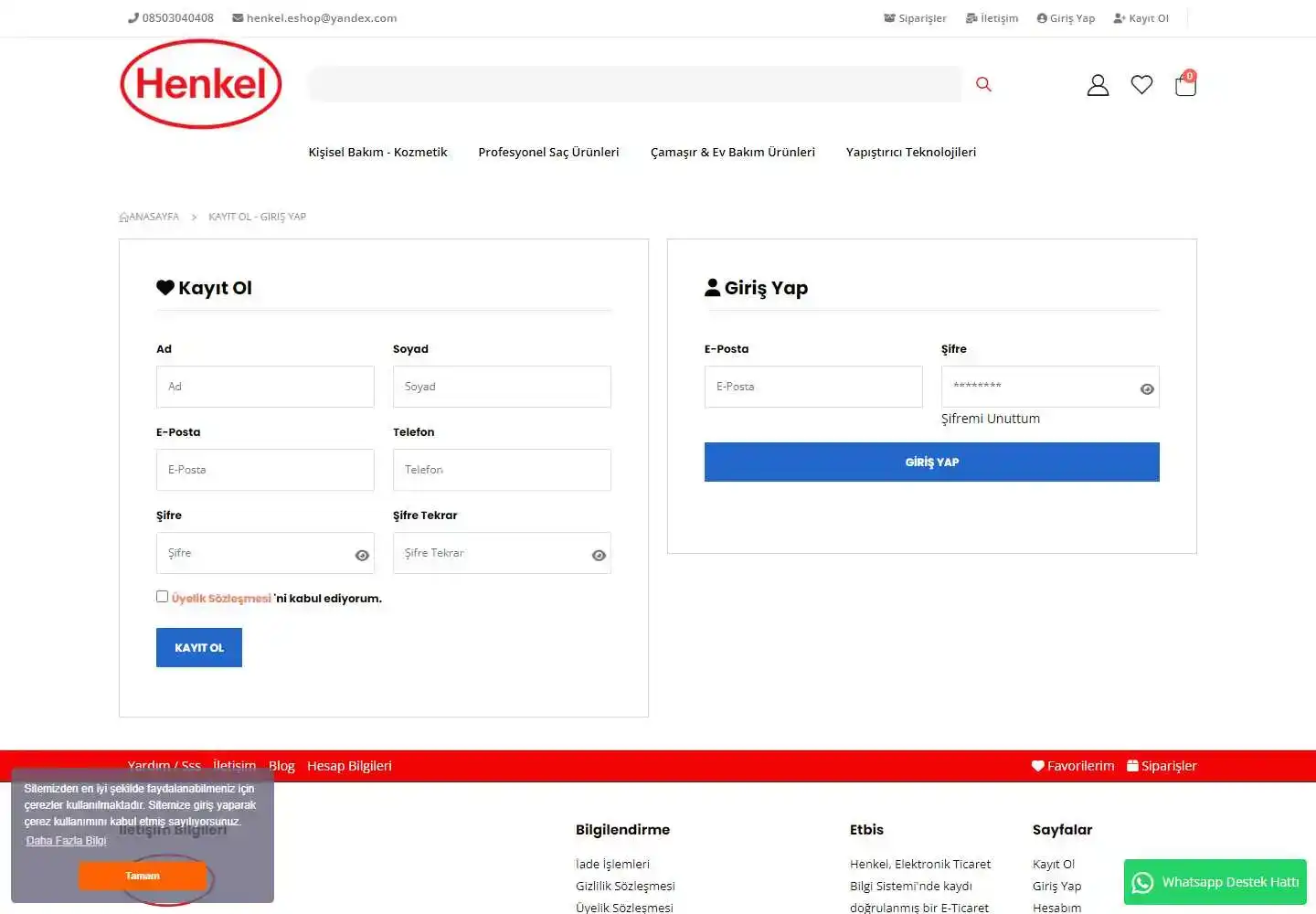Click the red search magnifier icon

point(983,84)
